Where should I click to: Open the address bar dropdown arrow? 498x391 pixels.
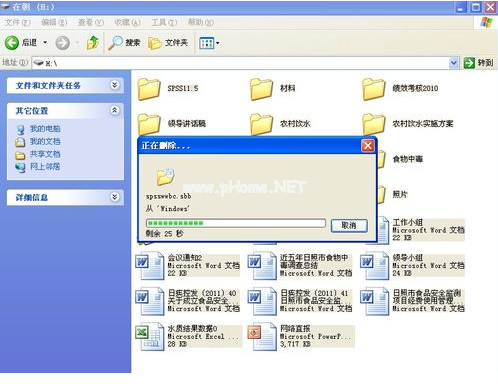pyautogui.click(x=454, y=63)
